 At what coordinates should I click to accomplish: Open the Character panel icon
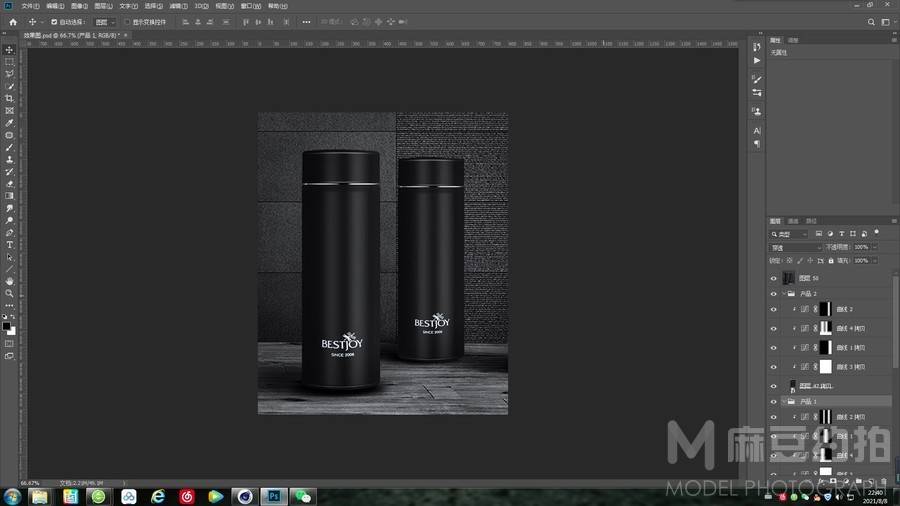[757, 131]
